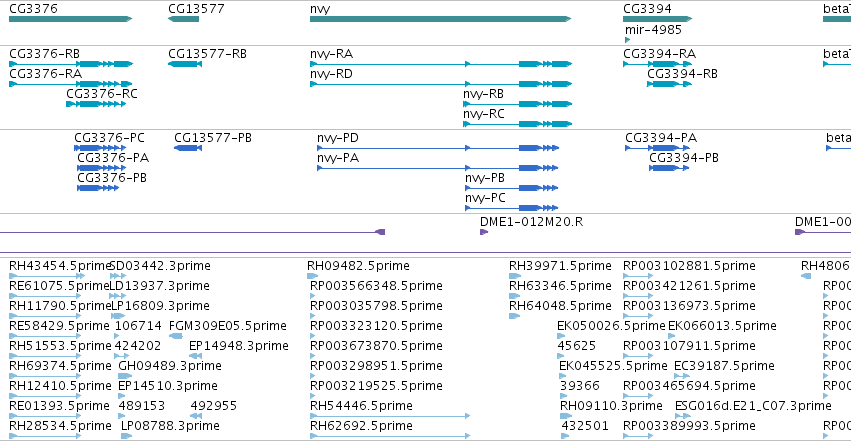This screenshot has width=851, height=441.
Task: Click the RE58429.5prime EST label
Action: [x=59, y=326]
